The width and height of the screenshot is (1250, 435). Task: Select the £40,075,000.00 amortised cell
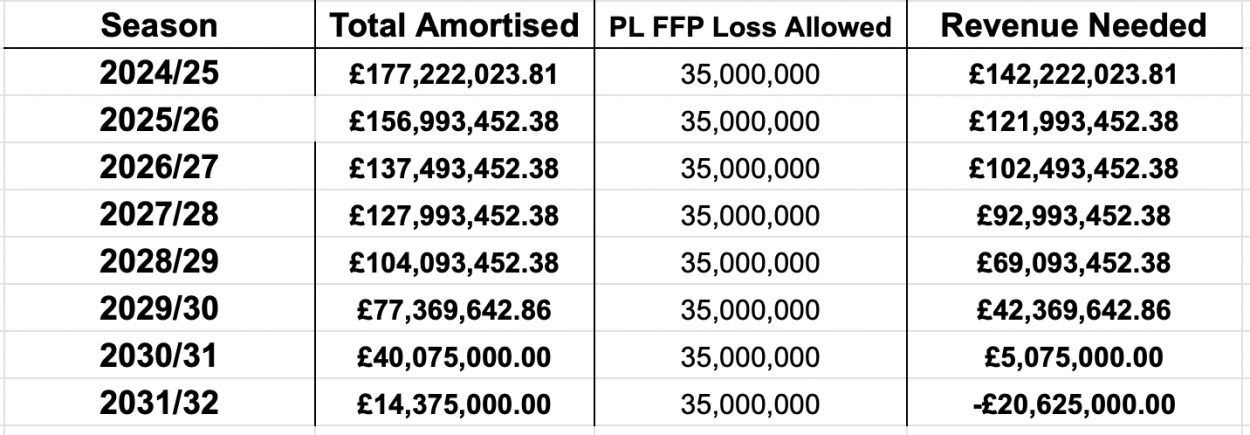click(x=454, y=357)
